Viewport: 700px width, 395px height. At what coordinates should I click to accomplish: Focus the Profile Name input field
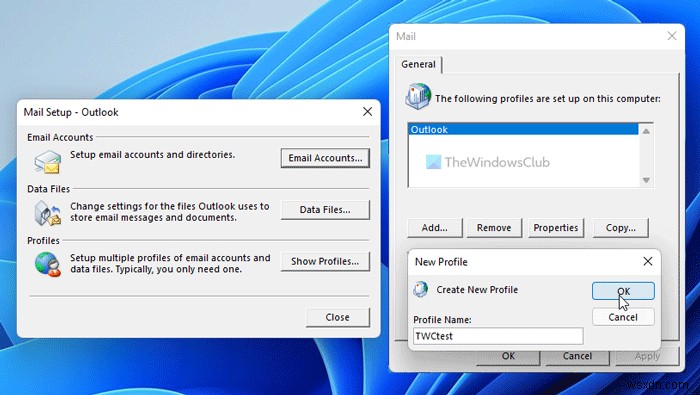click(498, 336)
